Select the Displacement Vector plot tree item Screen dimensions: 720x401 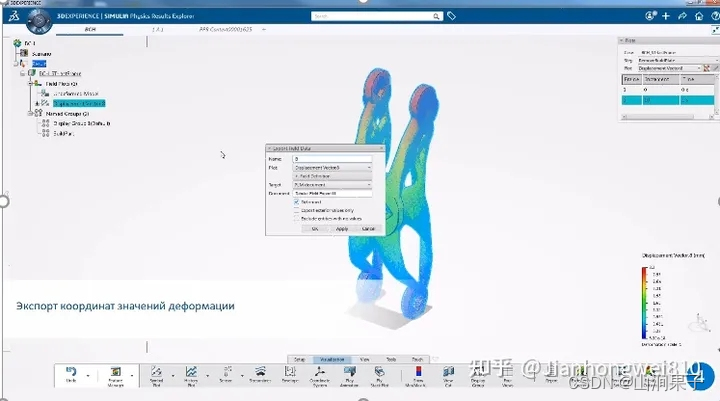pyautogui.click(x=79, y=103)
